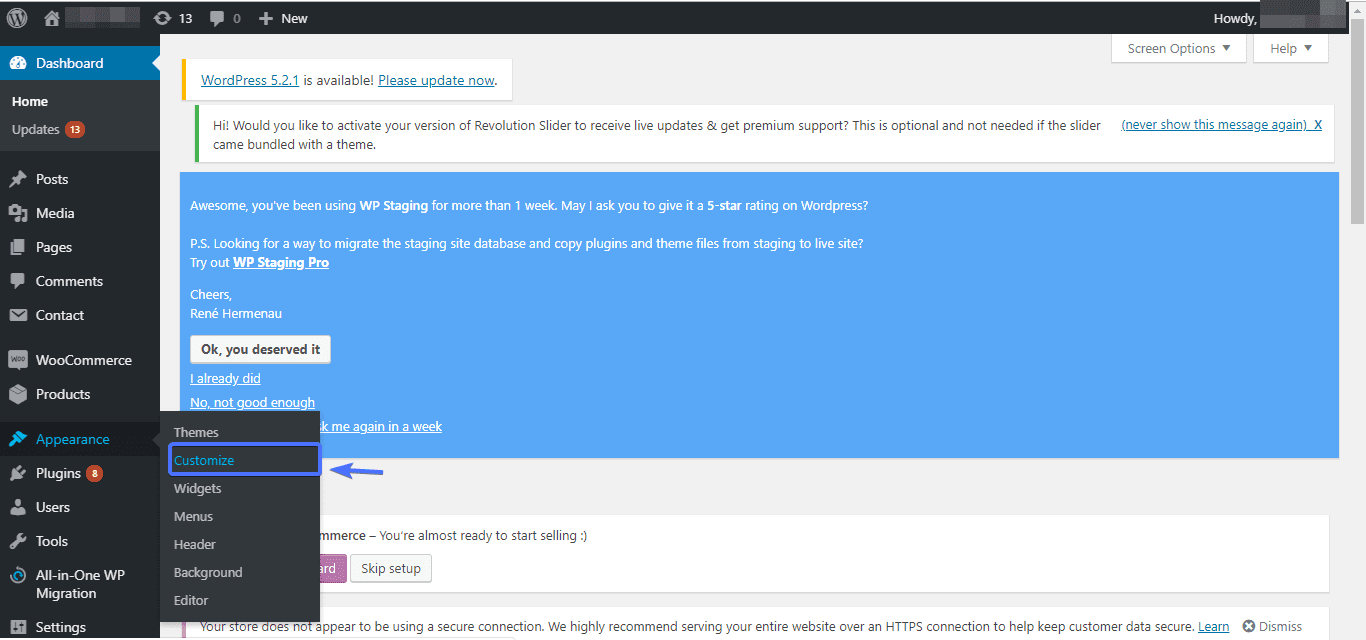Screen dimensions: 1366x640
Task: Click the Dashboard gauge icon
Action: (18, 63)
